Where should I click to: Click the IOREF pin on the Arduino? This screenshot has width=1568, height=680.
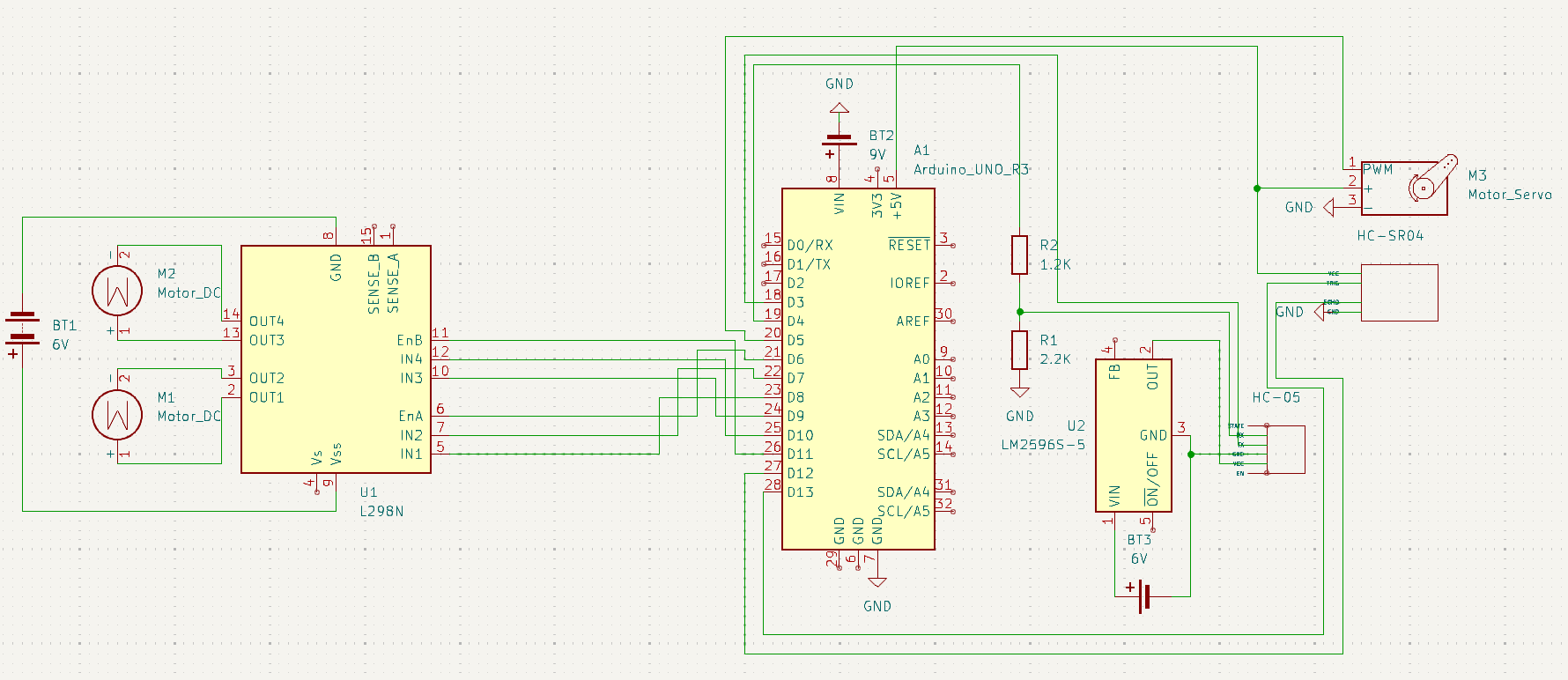click(910, 283)
